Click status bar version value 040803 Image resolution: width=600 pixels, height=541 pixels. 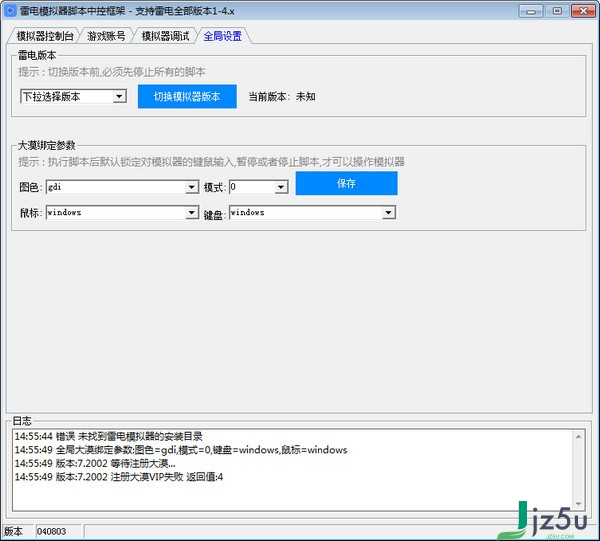click(x=51, y=531)
